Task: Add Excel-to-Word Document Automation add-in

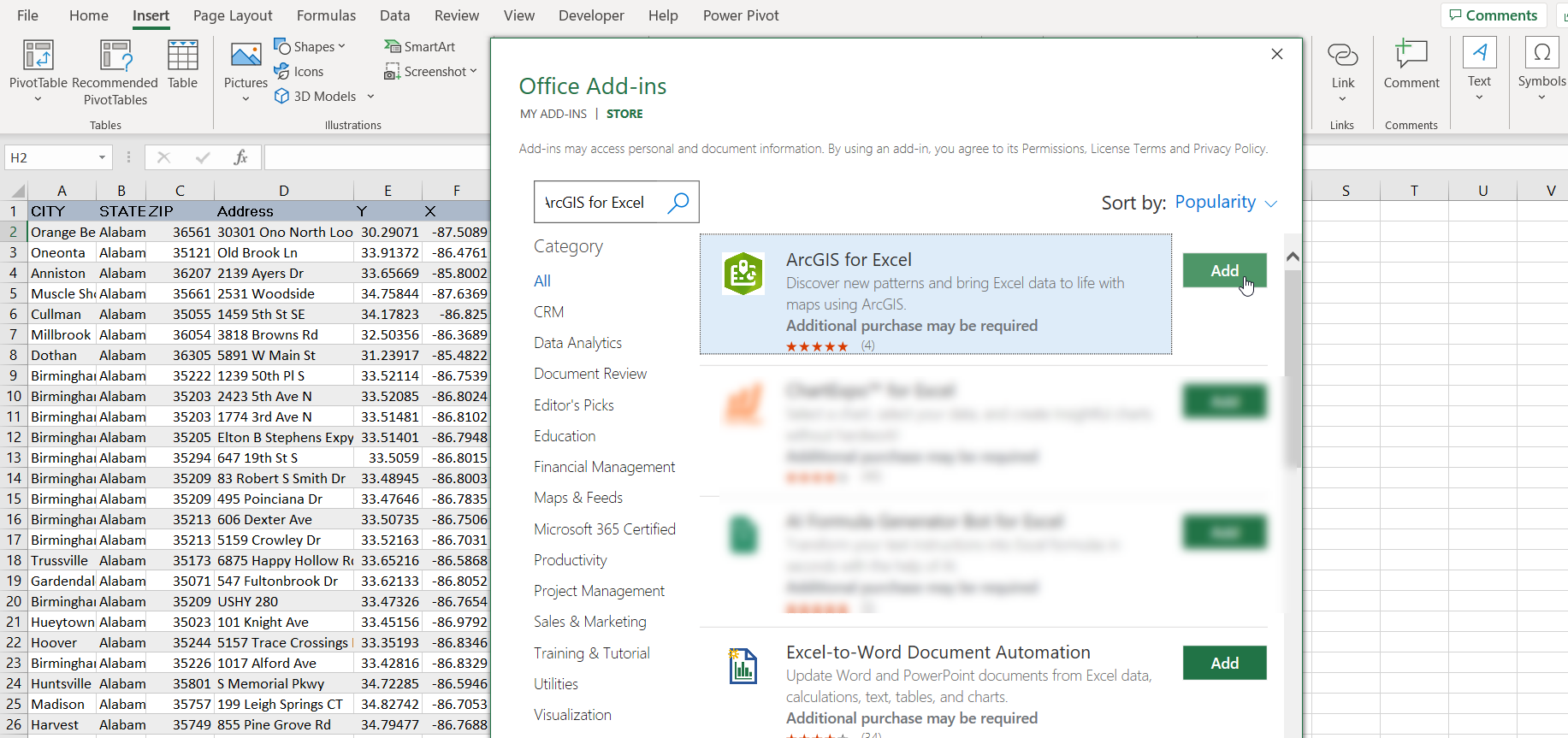Action: coord(1224,663)
